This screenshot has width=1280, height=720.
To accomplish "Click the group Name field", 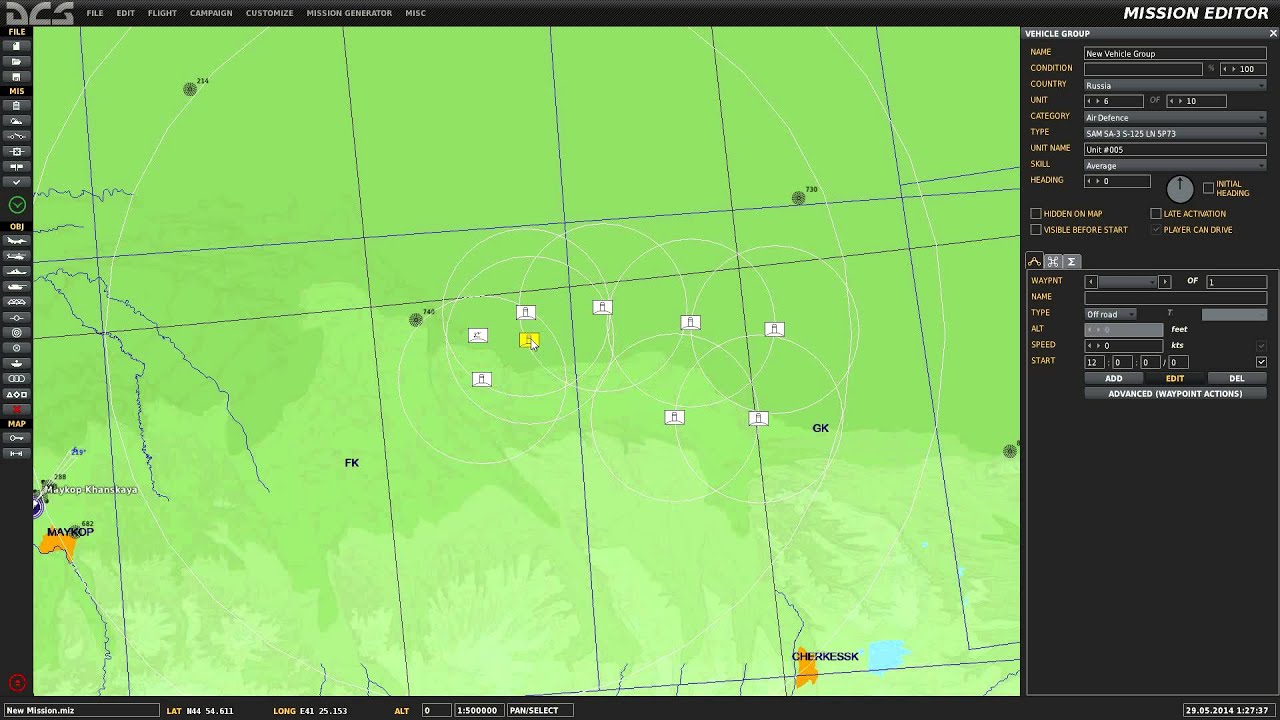I will [1175, 53].
